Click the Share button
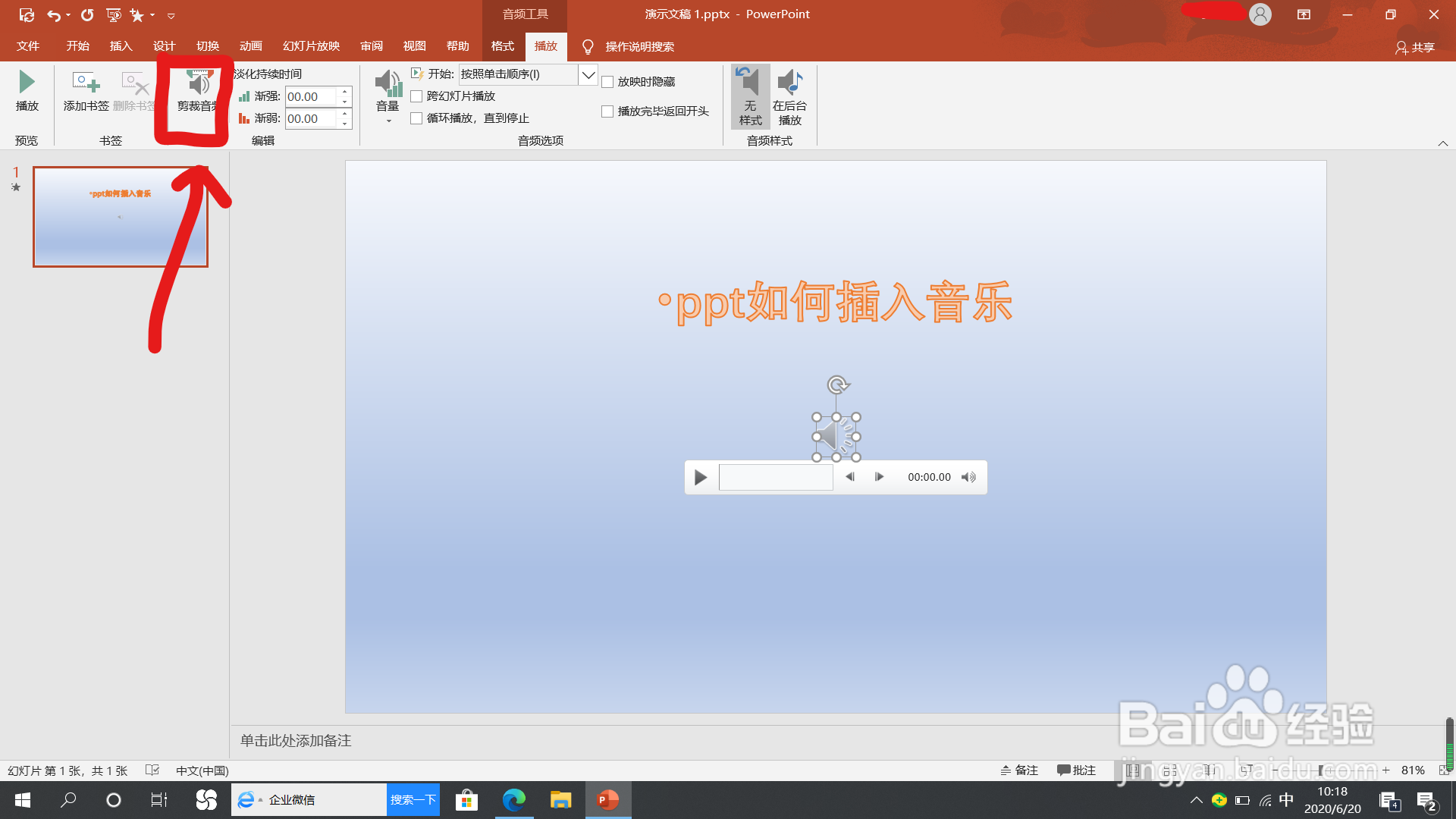This screenshot has width=1456, height=819. 1415,47
